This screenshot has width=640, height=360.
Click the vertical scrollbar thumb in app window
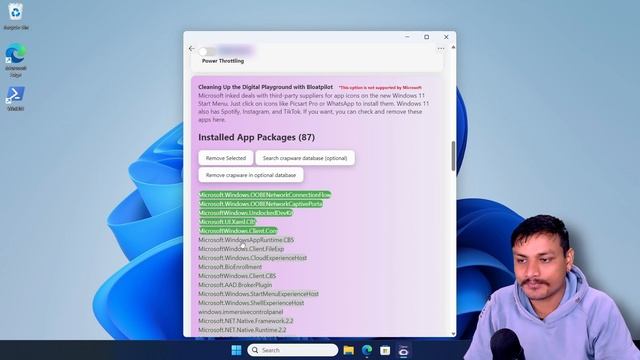(x=453, y=156)
